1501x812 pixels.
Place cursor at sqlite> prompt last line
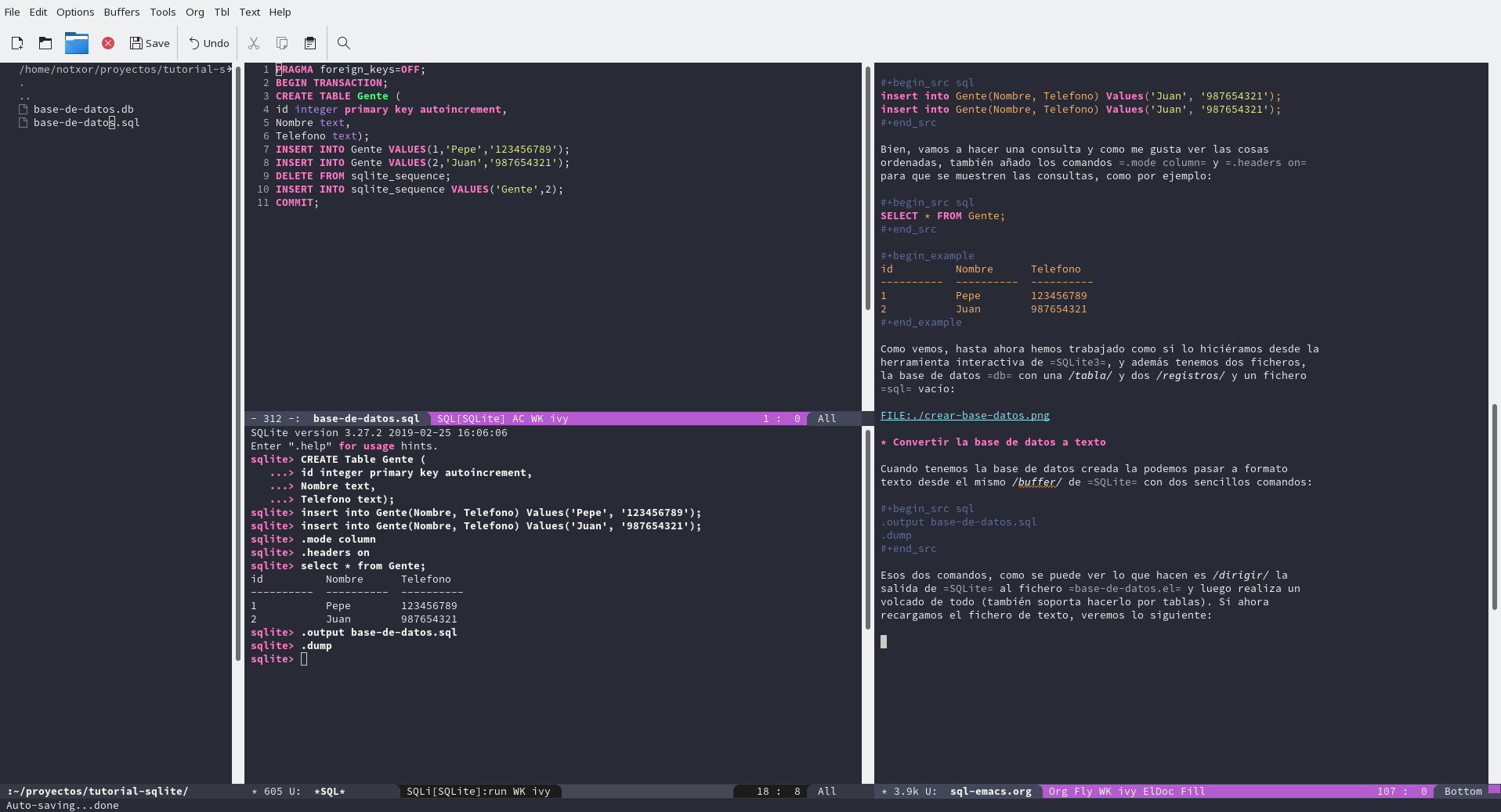[304, 659]
